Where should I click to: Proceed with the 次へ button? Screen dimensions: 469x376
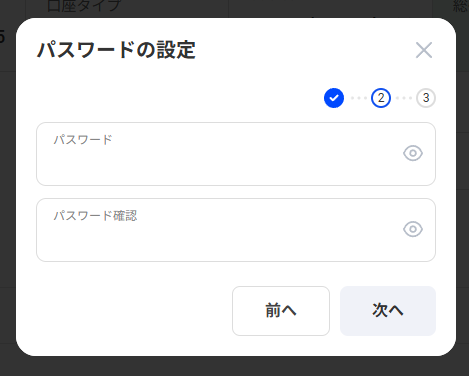[388, 311]
